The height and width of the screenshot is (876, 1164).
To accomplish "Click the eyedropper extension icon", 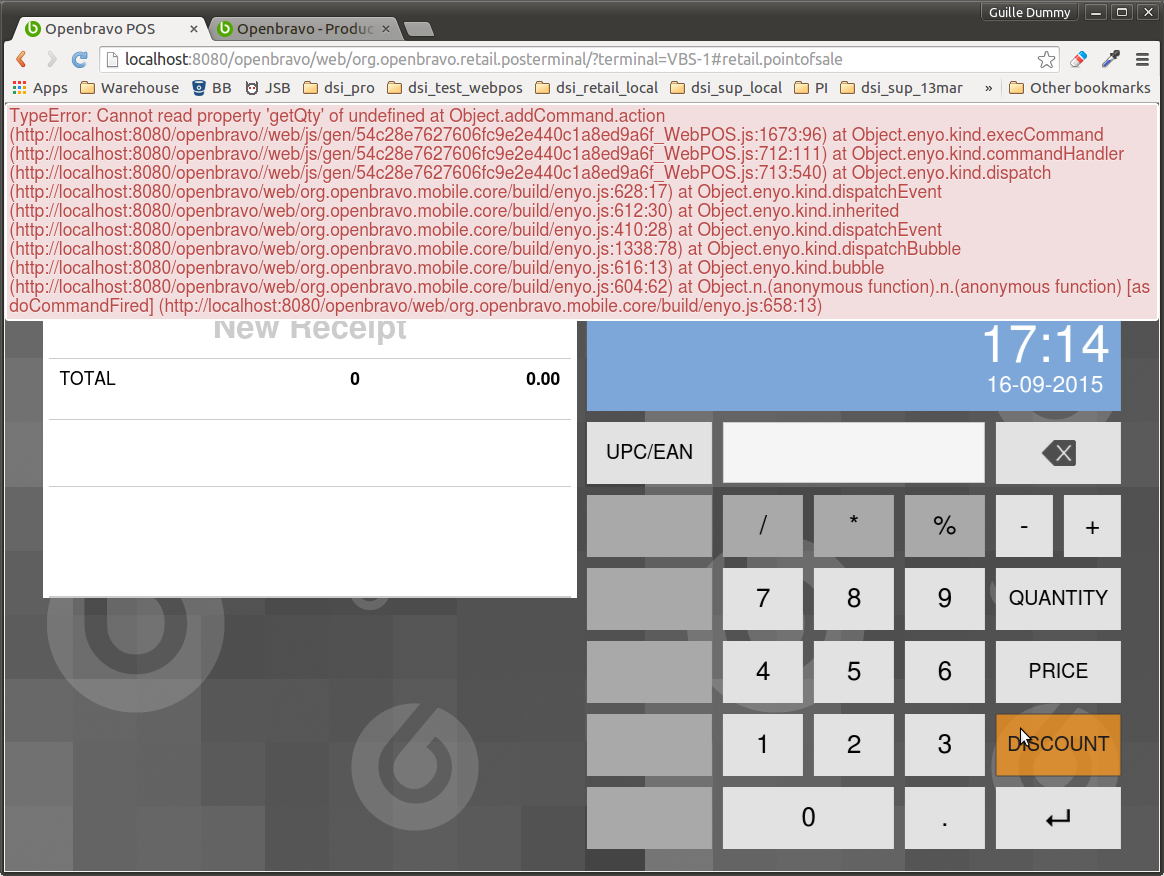I will click(1110, 60).
